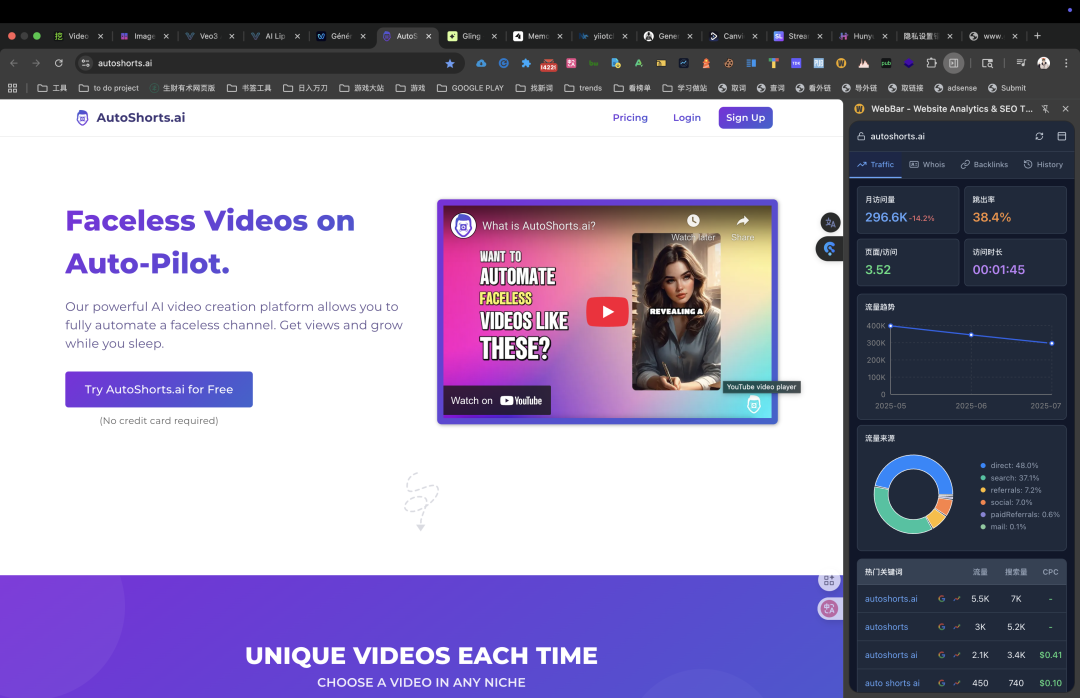Open the tab search icon in toolbar
Viewport: 1080px width, 698px height.
[x=987, y=63]
